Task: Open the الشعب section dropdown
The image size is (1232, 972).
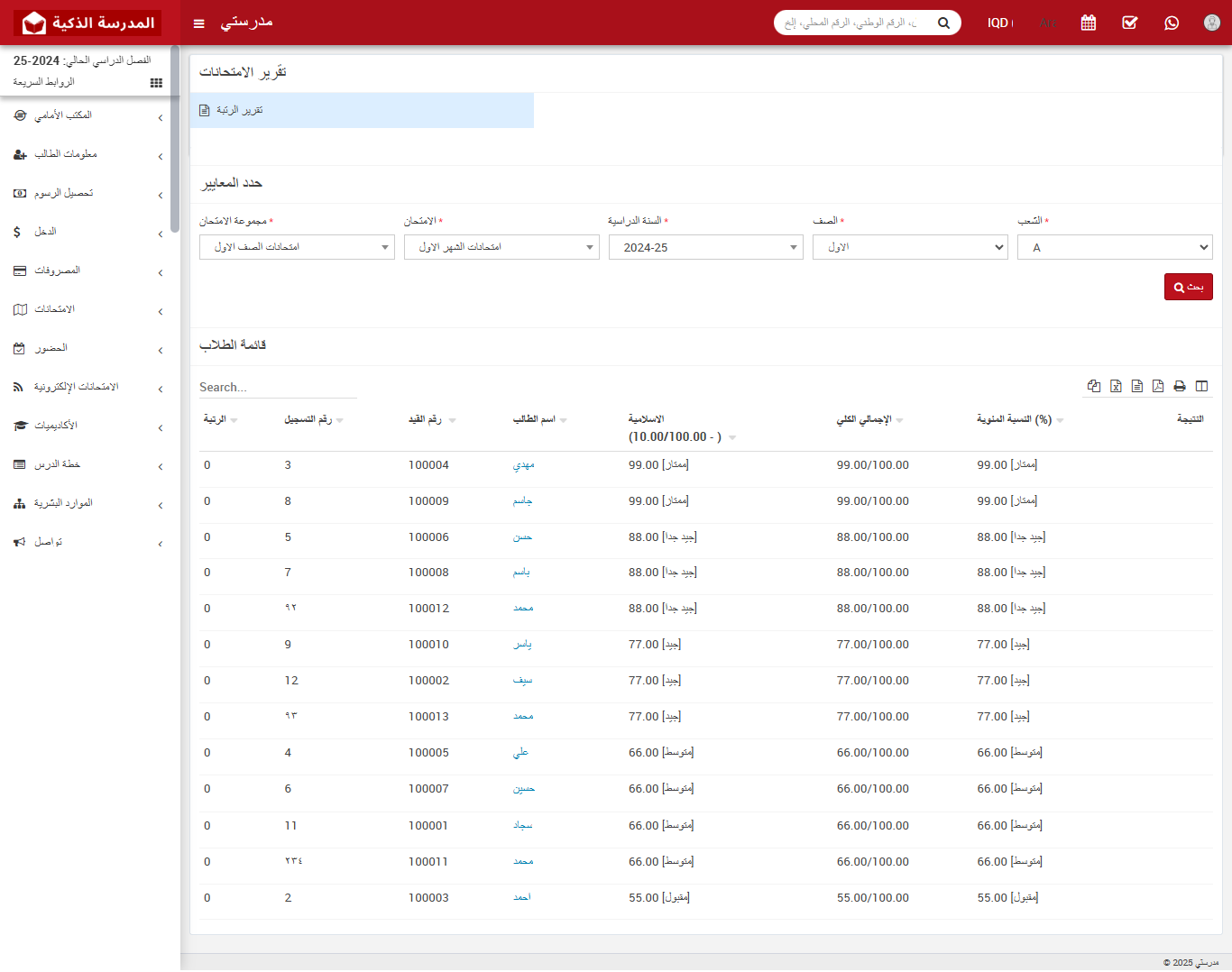Action: (1115, 247)
